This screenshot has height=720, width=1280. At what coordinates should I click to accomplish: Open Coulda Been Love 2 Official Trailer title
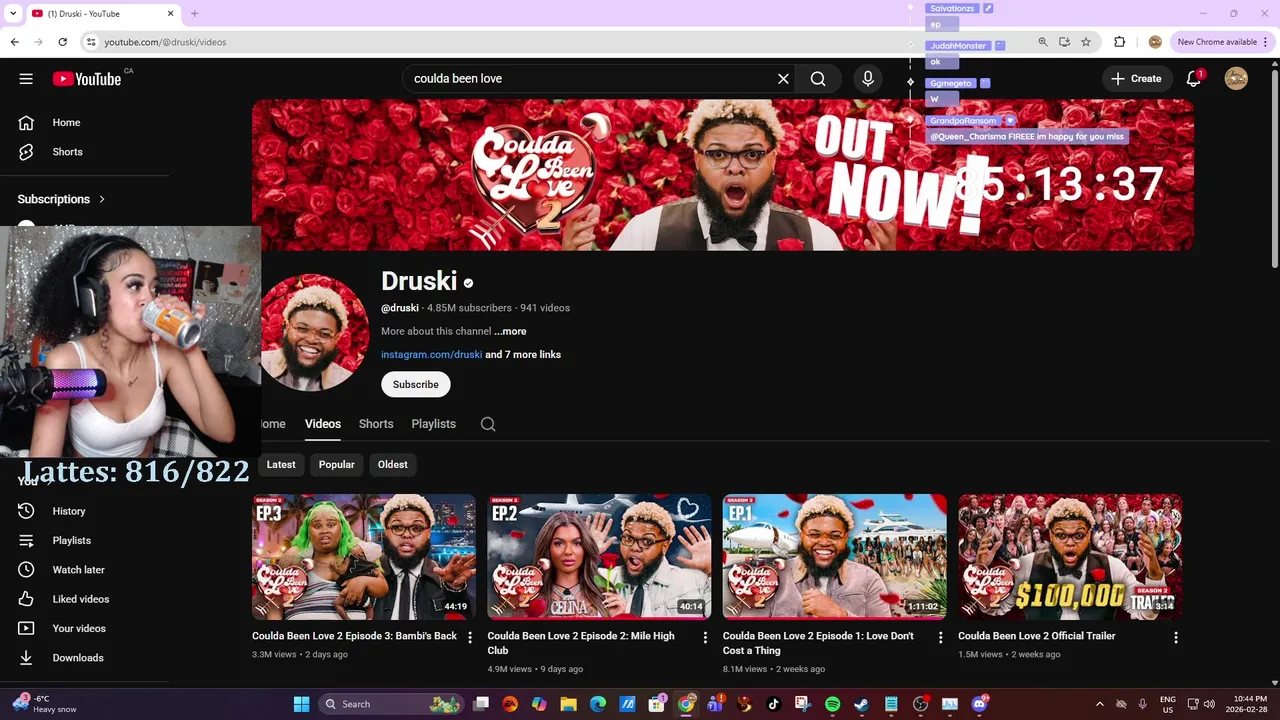1036,636
